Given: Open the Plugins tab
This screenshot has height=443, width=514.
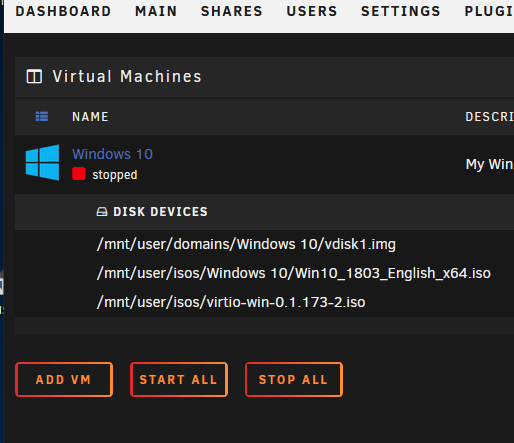Looking at the screenshot, I should 489,11.
